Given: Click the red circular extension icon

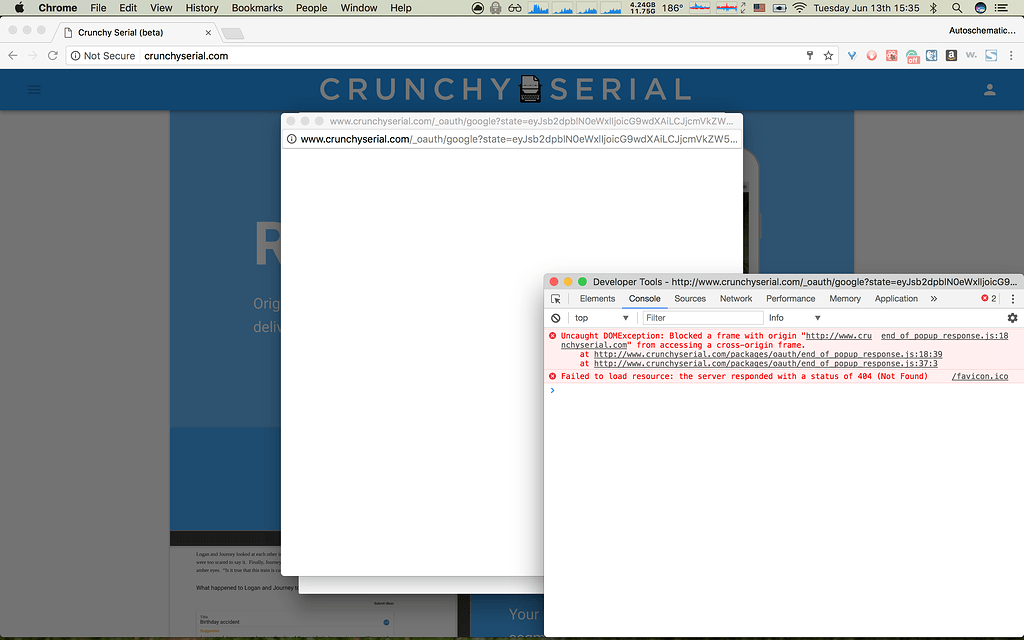Looking at the screenshot, I should point(871,56).
